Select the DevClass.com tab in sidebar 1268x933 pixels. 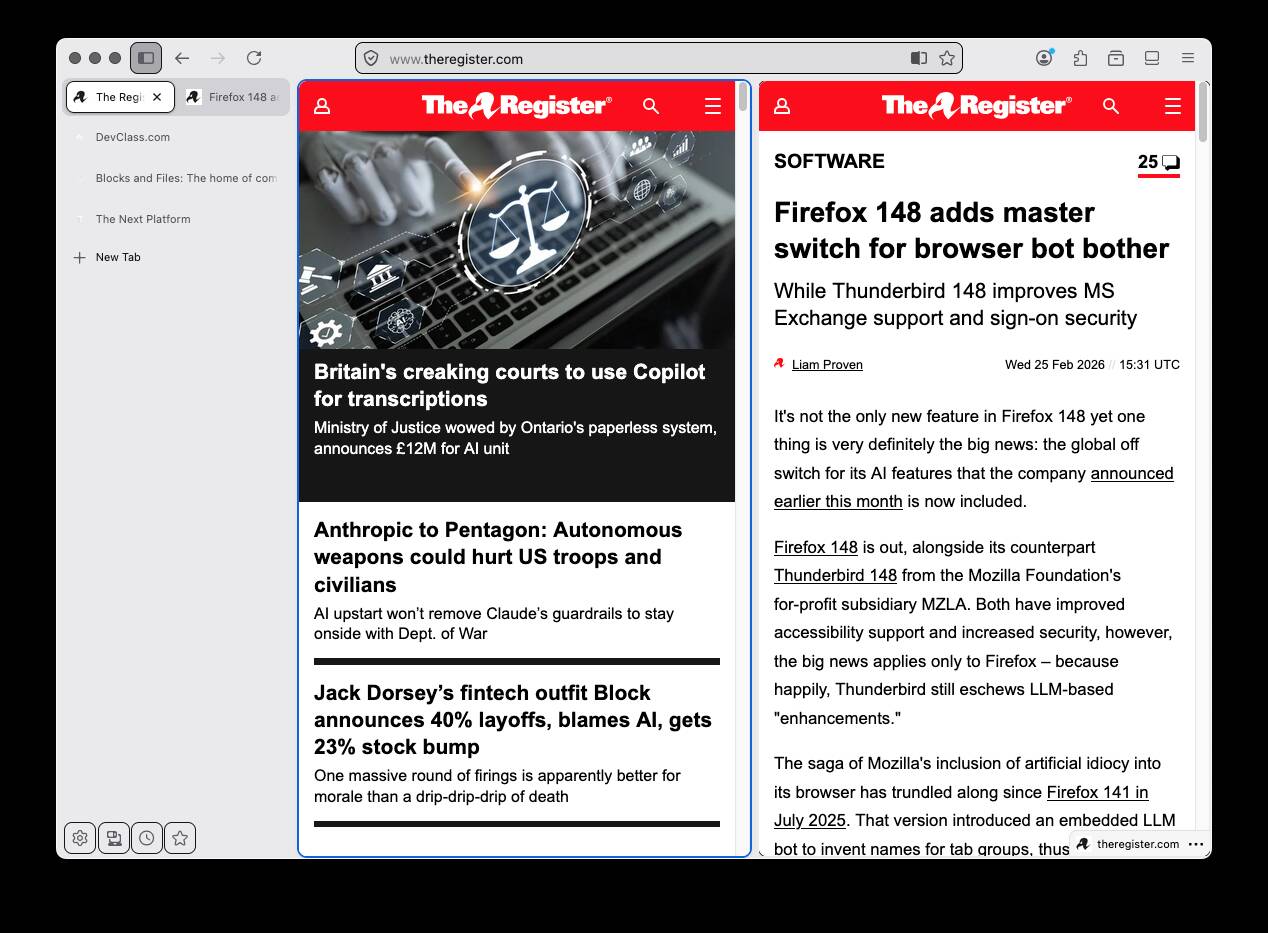(133, 137)
